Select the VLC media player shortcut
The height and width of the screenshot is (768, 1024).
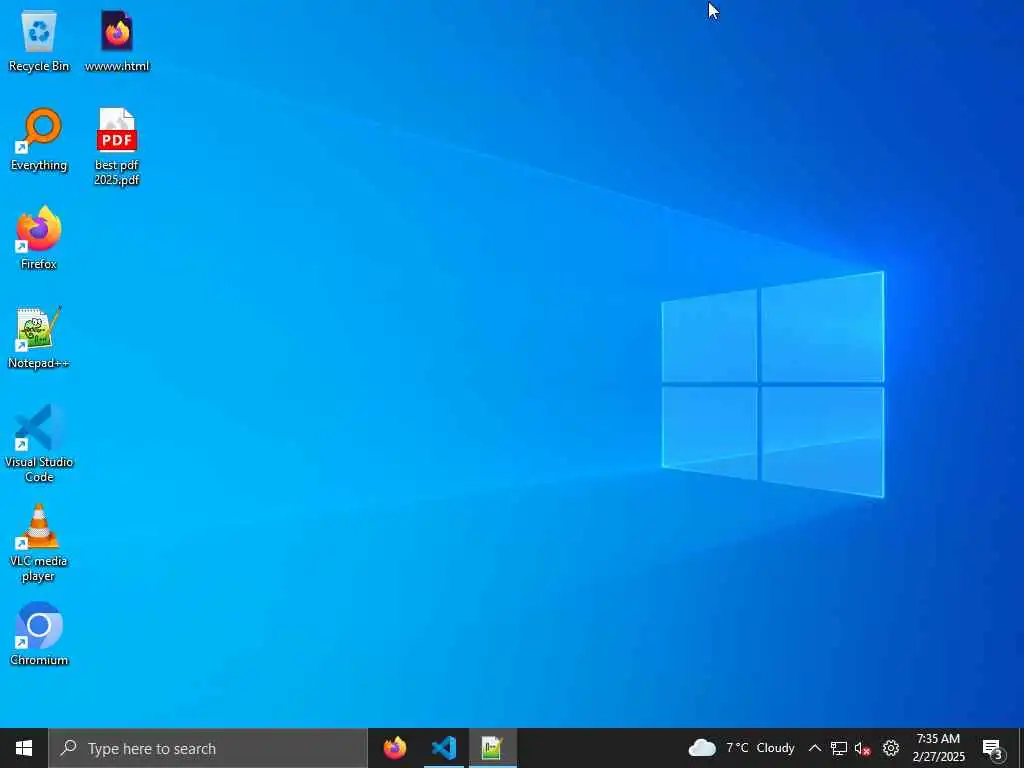point(39,543)
